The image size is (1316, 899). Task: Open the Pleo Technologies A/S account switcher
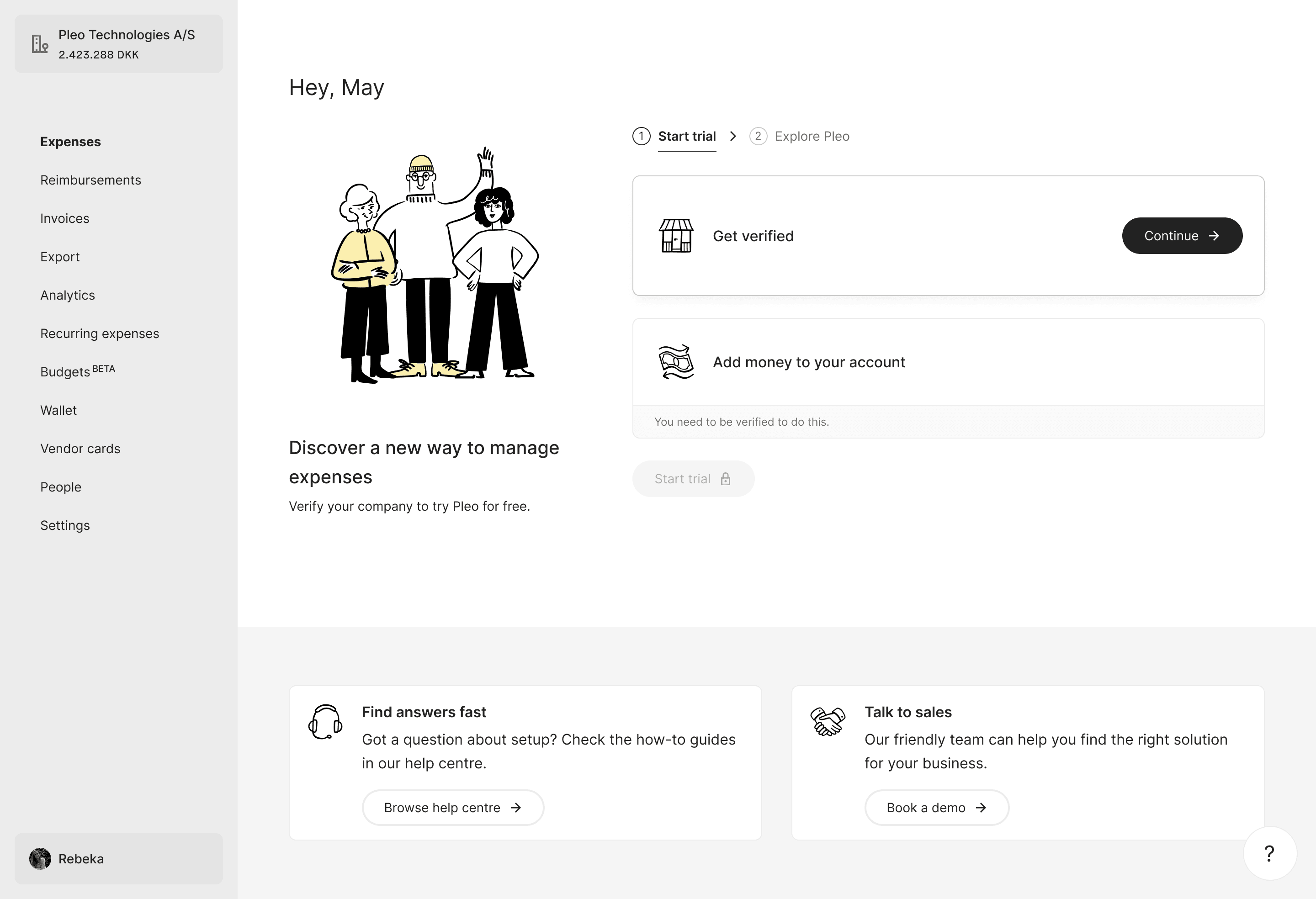(118, 43)
